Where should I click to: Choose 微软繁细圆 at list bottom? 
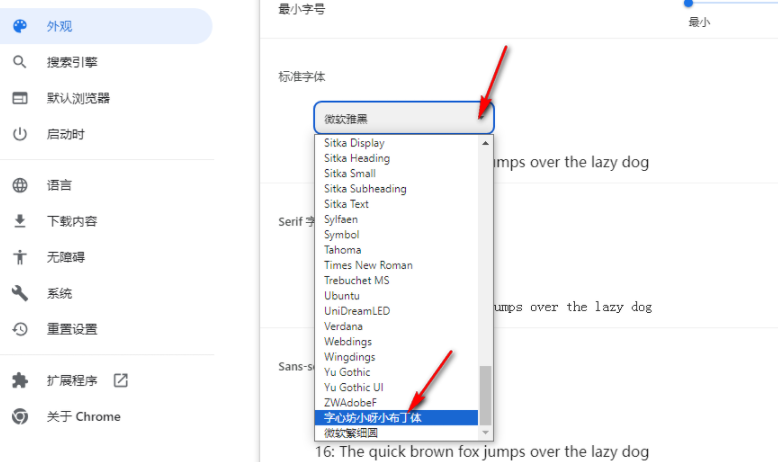click(x=396, y=433)
